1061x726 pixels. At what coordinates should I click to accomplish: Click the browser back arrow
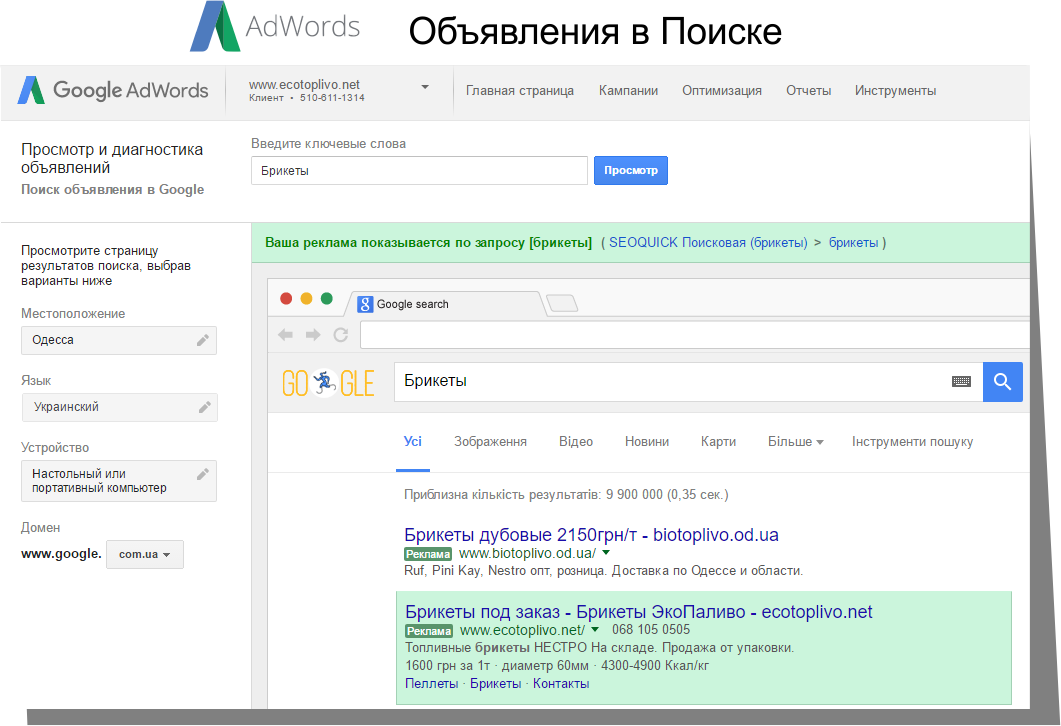(x=286, y=335)
